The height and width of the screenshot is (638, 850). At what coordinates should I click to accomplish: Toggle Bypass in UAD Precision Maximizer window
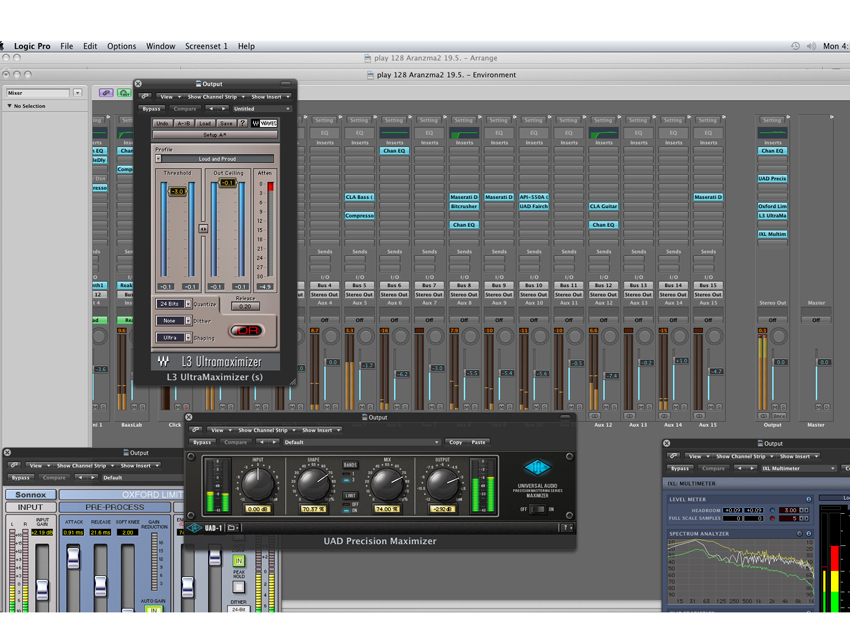pos(202,442)
